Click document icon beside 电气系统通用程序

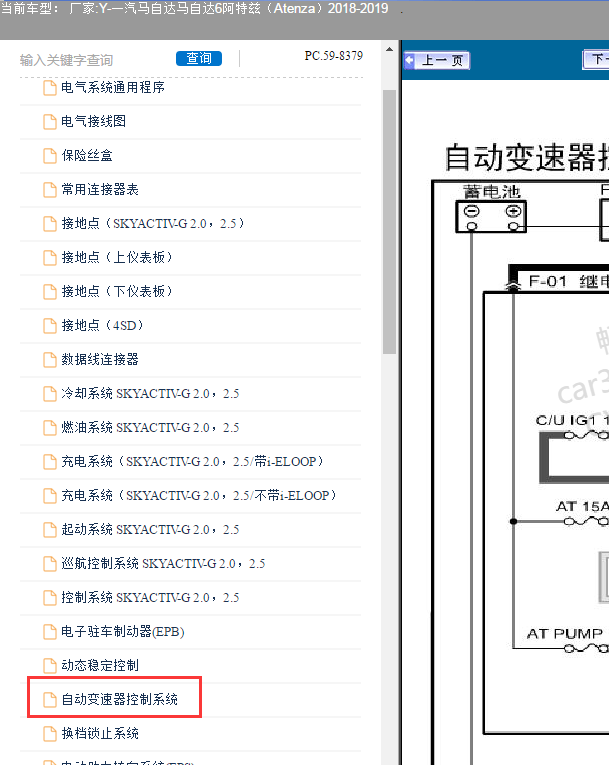[50, 88]
